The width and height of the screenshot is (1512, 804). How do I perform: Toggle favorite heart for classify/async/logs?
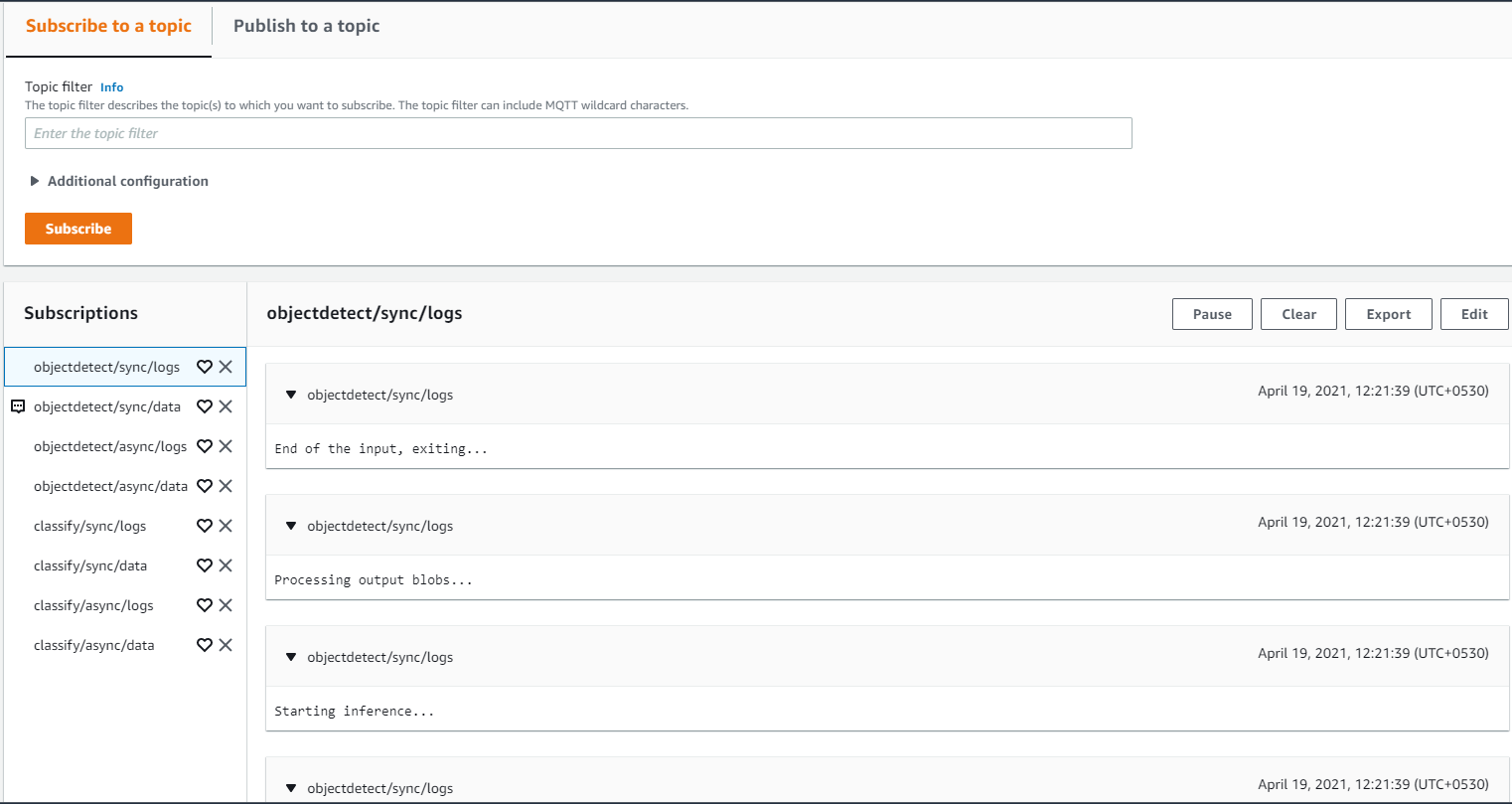[x=205, y=605]
